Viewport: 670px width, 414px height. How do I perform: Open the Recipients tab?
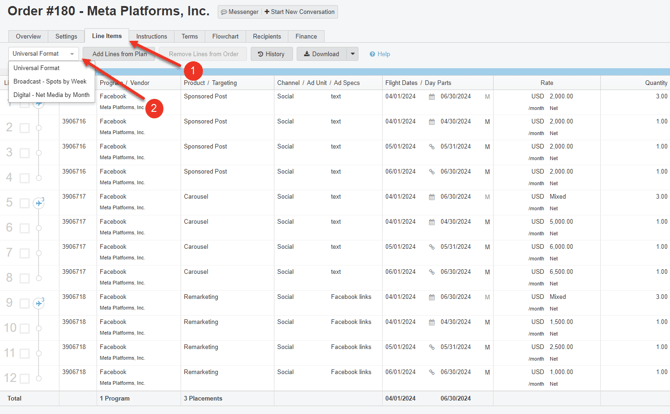pyautogui.click(x=267, y=36)
